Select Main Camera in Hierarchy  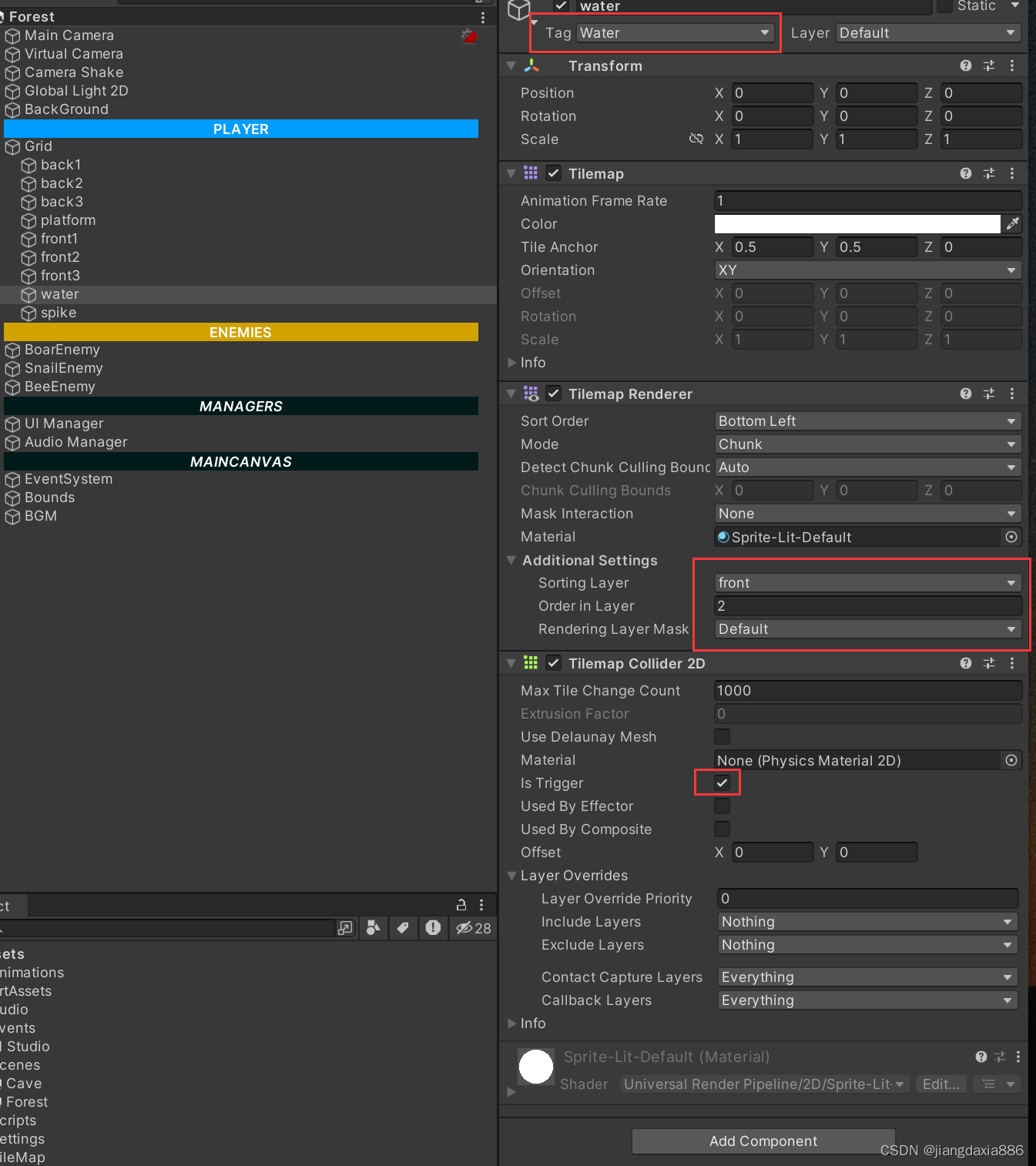(69, 35)
